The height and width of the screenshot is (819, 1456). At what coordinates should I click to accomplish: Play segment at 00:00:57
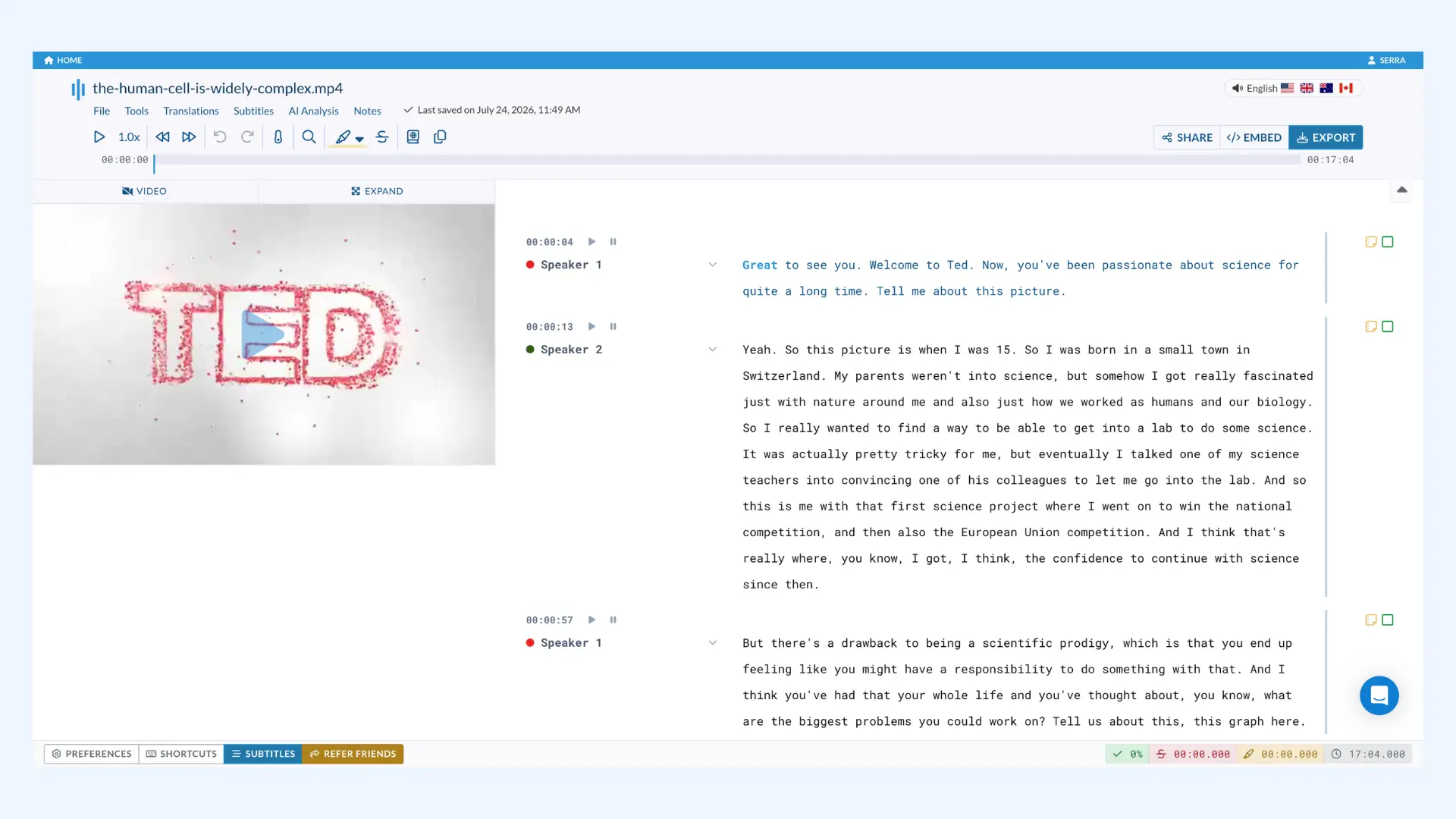click(591, 620)
